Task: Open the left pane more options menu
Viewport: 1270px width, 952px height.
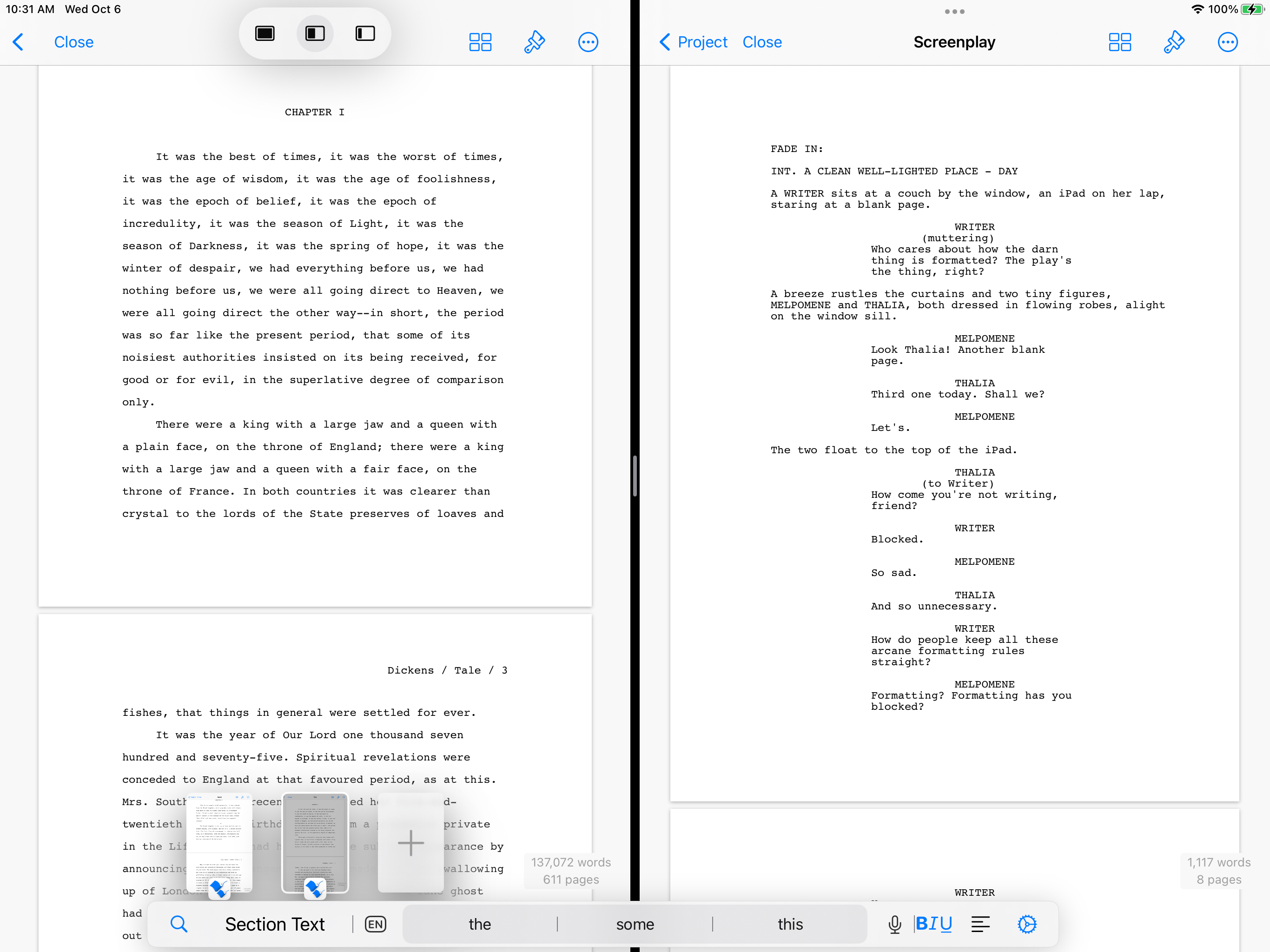Action: pos(588,42)
